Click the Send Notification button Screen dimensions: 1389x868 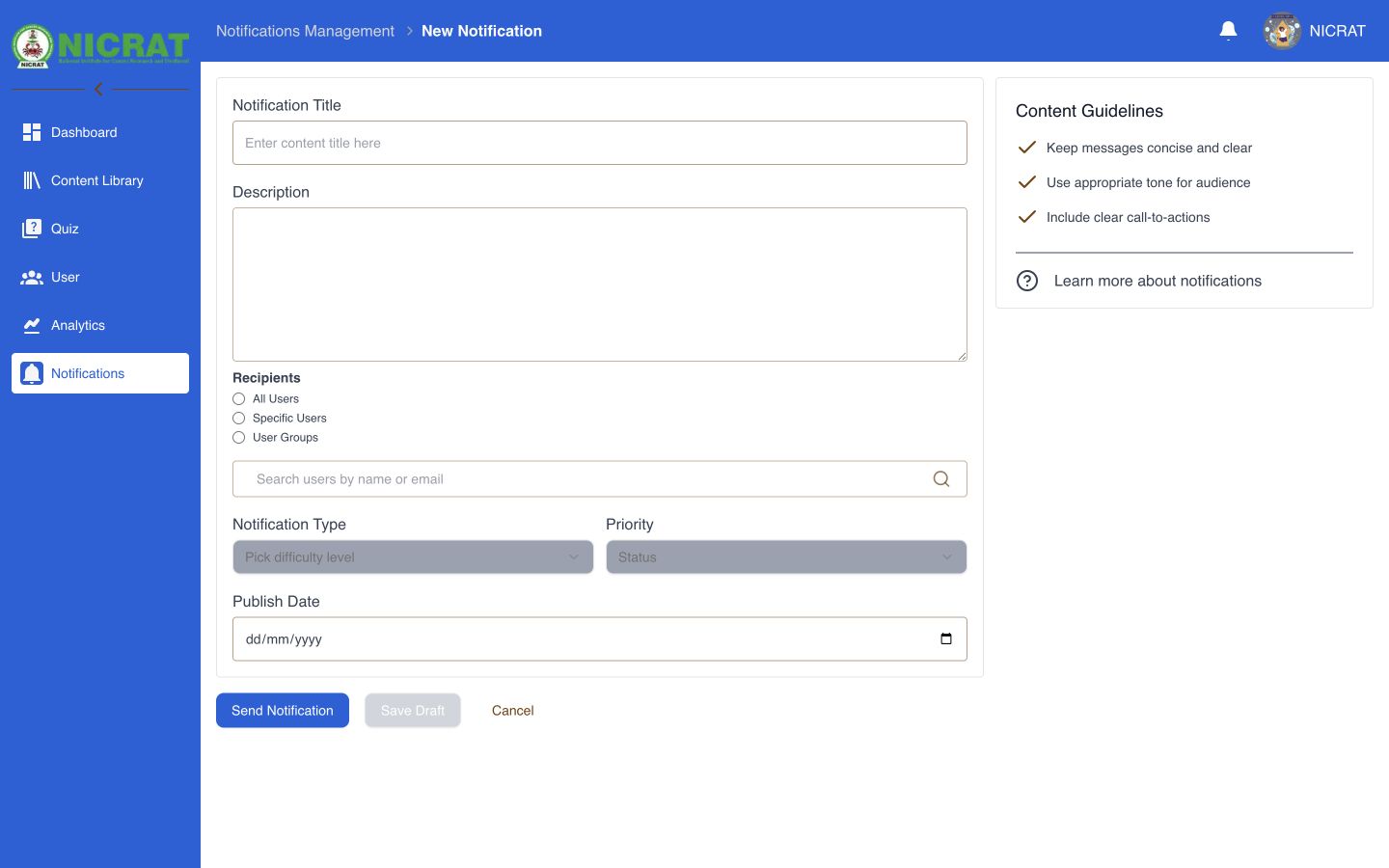[x=283, y=711]
